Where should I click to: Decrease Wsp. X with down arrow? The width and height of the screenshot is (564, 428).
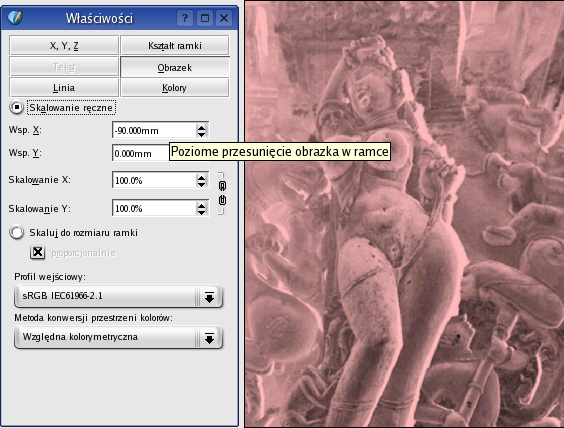[x=201, y=134]
